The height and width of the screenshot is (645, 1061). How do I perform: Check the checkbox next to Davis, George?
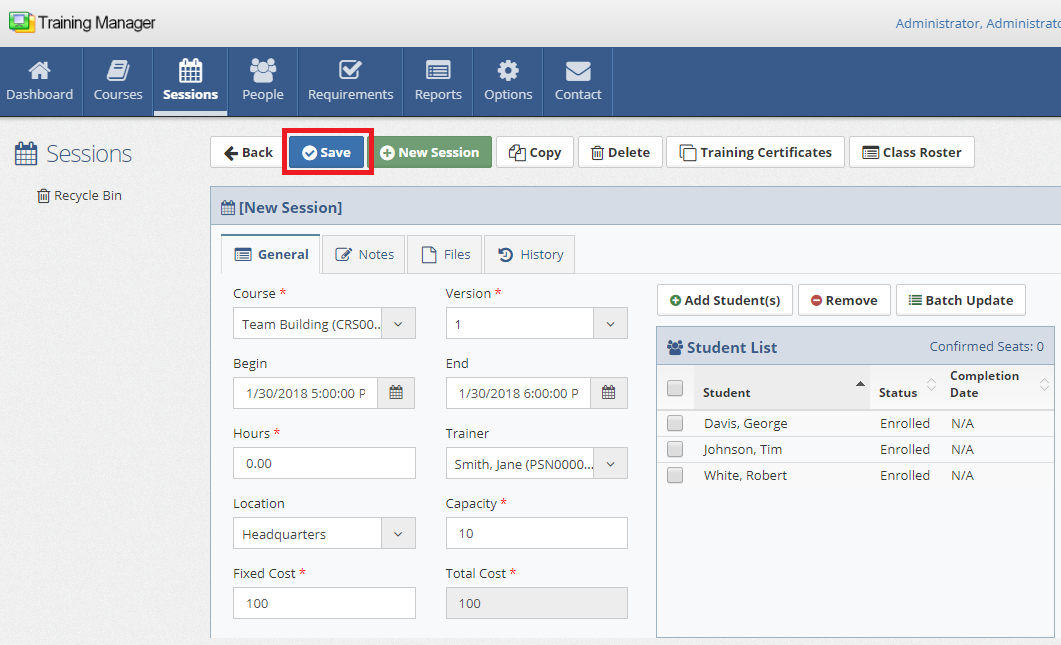(x=675, y=423)
